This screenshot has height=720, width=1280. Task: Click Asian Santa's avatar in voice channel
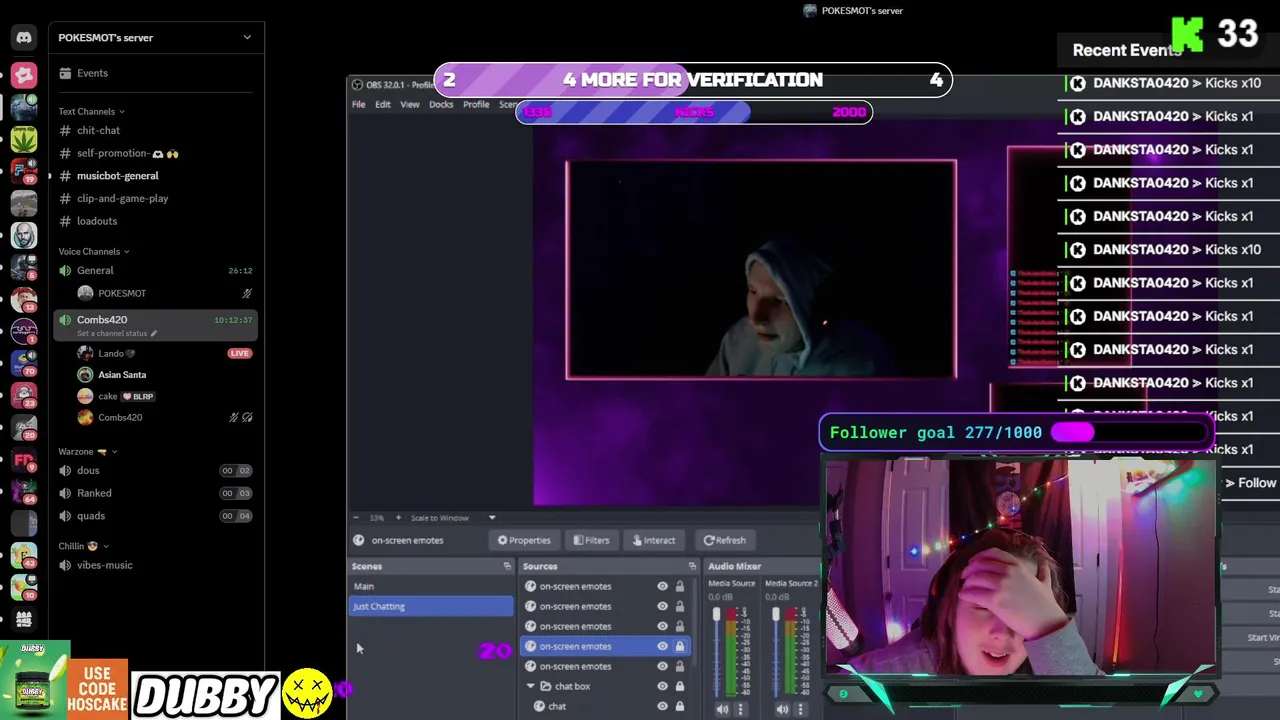tap(85, 375)
